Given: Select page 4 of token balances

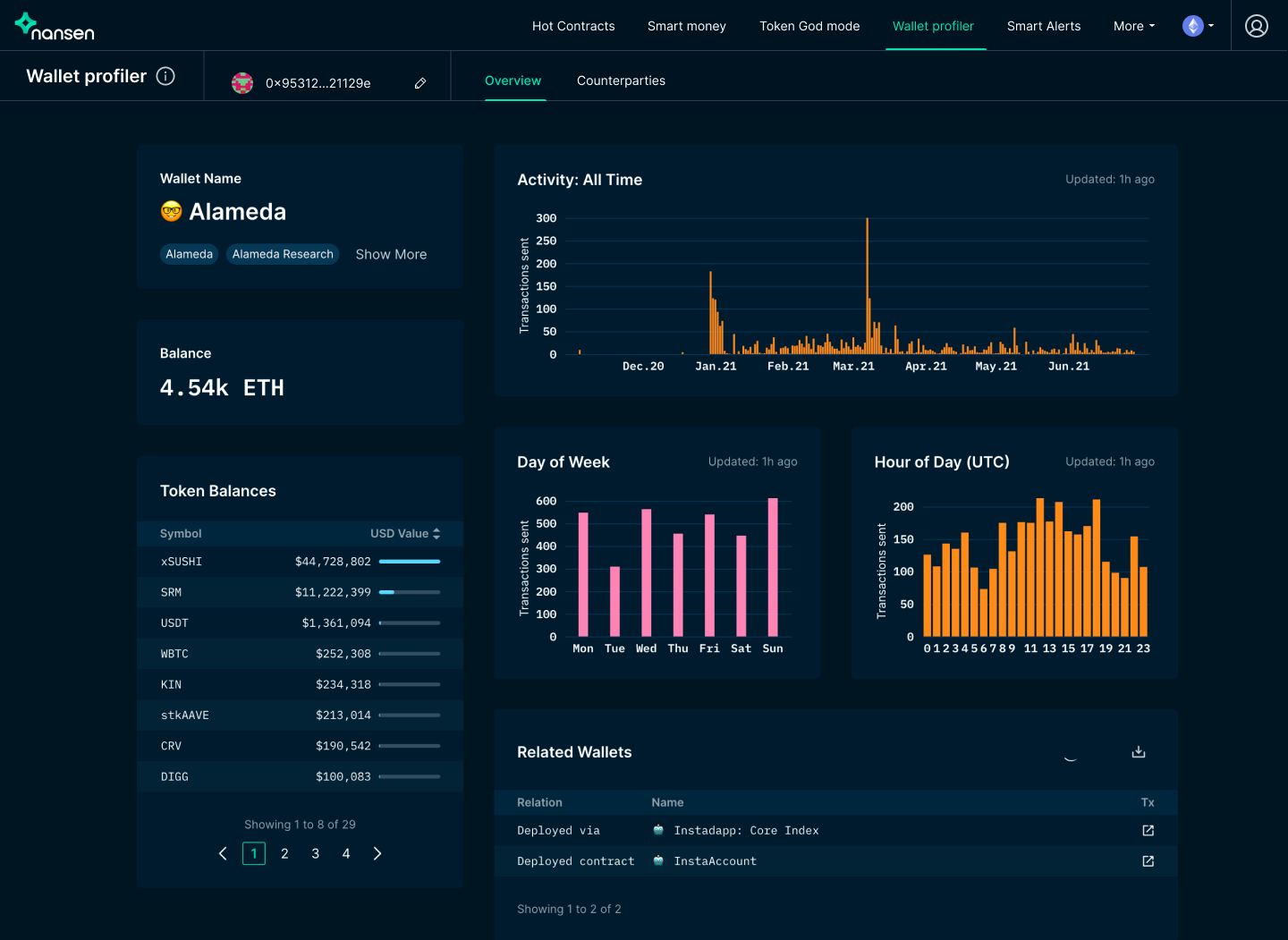Looking at the screenshot, I should [346, 853].
